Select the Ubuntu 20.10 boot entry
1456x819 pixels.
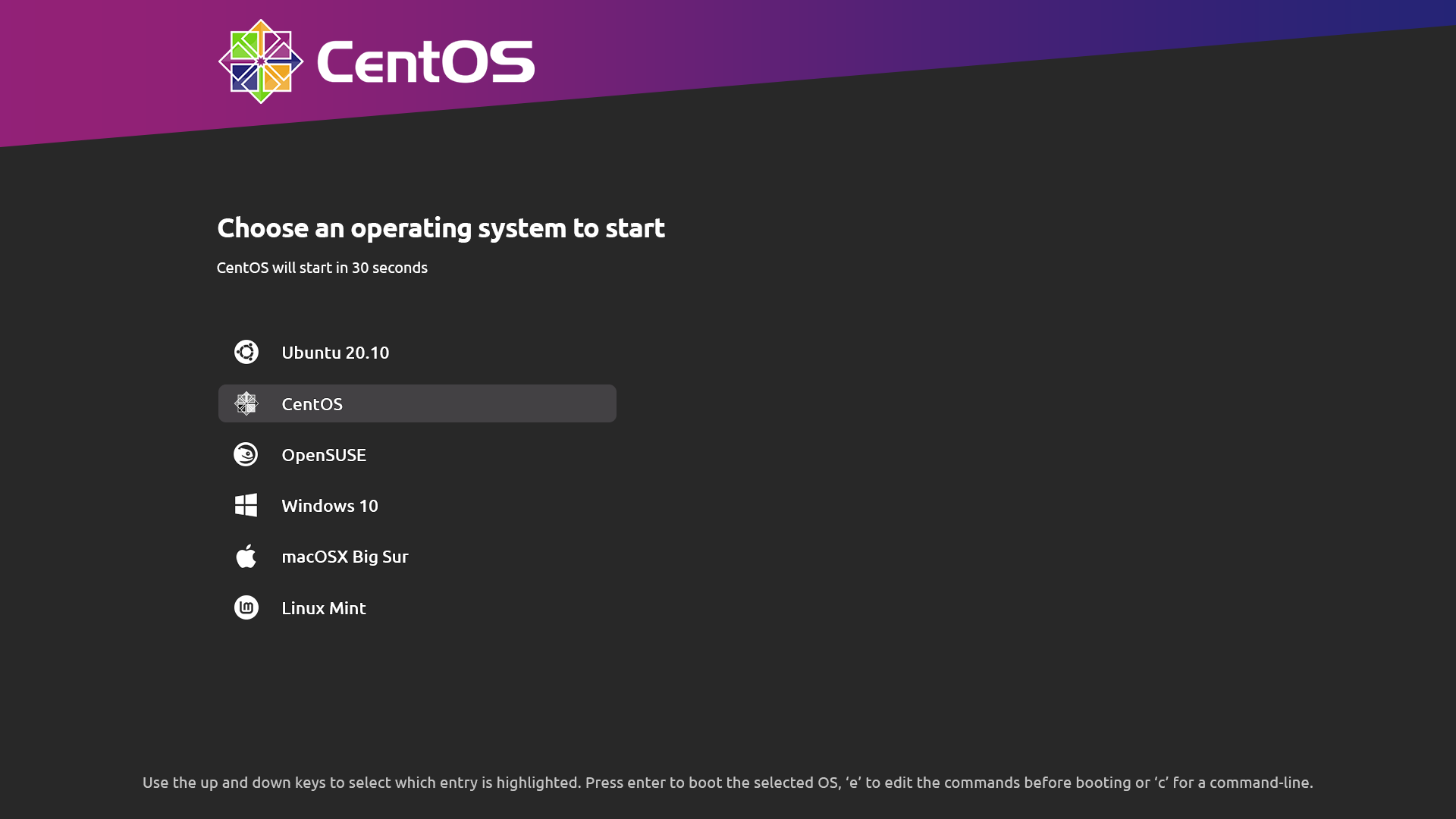pyautogui.click(x=417, y=353)
